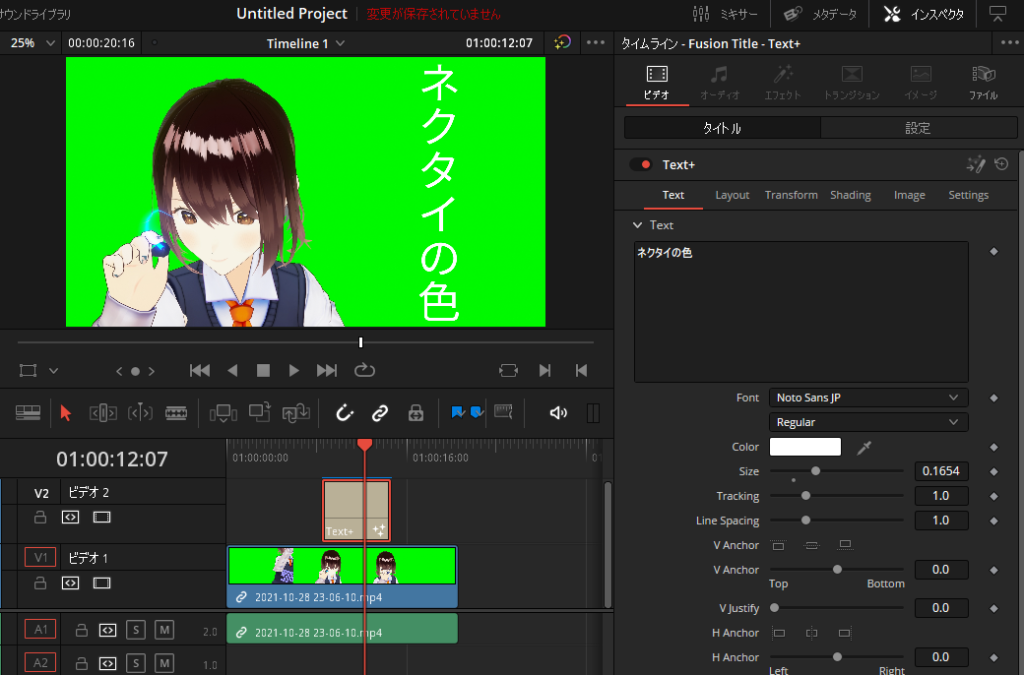Open the Transform tab
Image resolution: width=1024 pixels, height=675 pixels.
click(791, 195)
